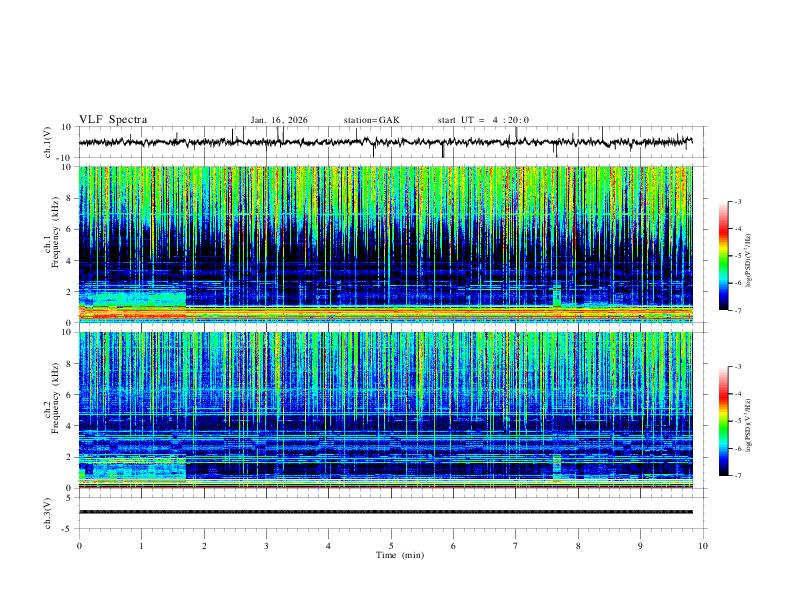Click the ch.3 voltage trace band
This screenshot has height=612, width=792.
(386, 512)
